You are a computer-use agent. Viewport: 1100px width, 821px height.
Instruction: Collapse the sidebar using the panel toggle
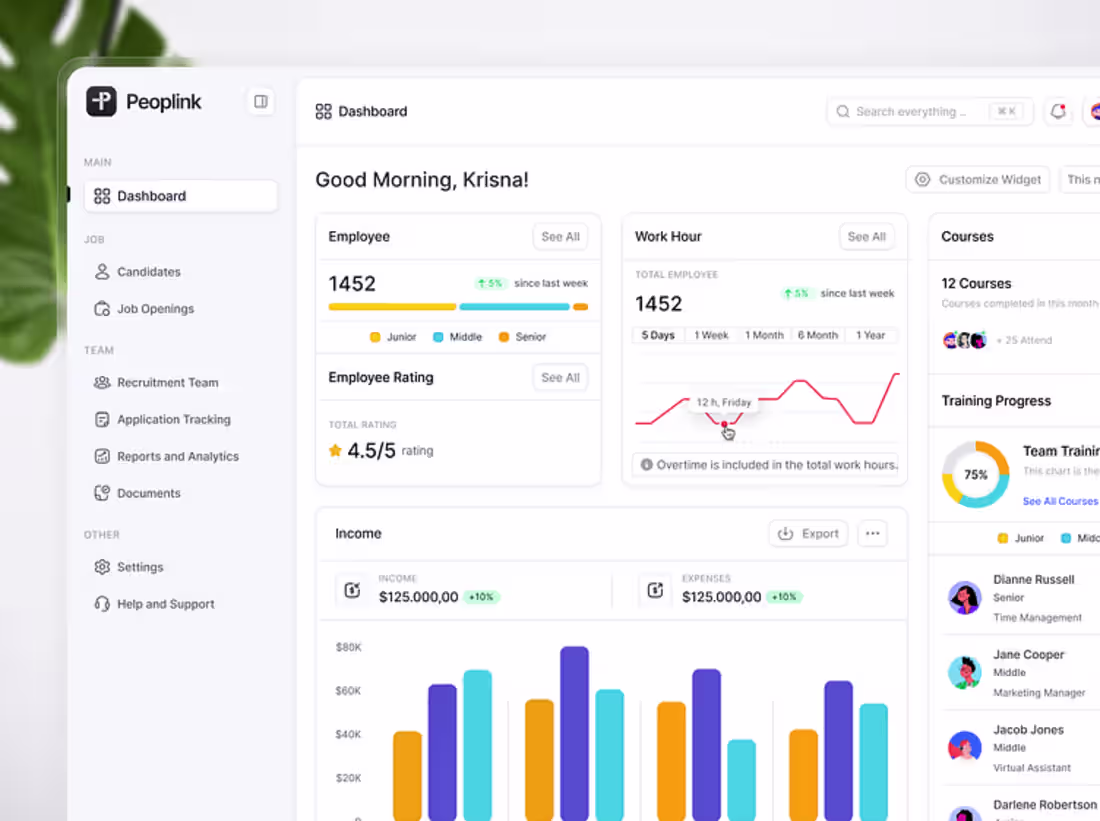click(x=260, y=101)
